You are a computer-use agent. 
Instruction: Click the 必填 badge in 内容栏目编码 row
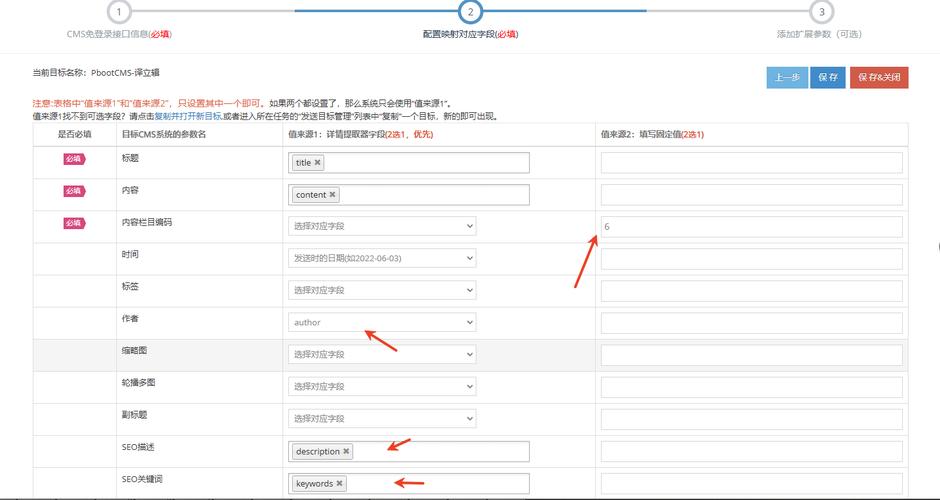coord(74,223)
